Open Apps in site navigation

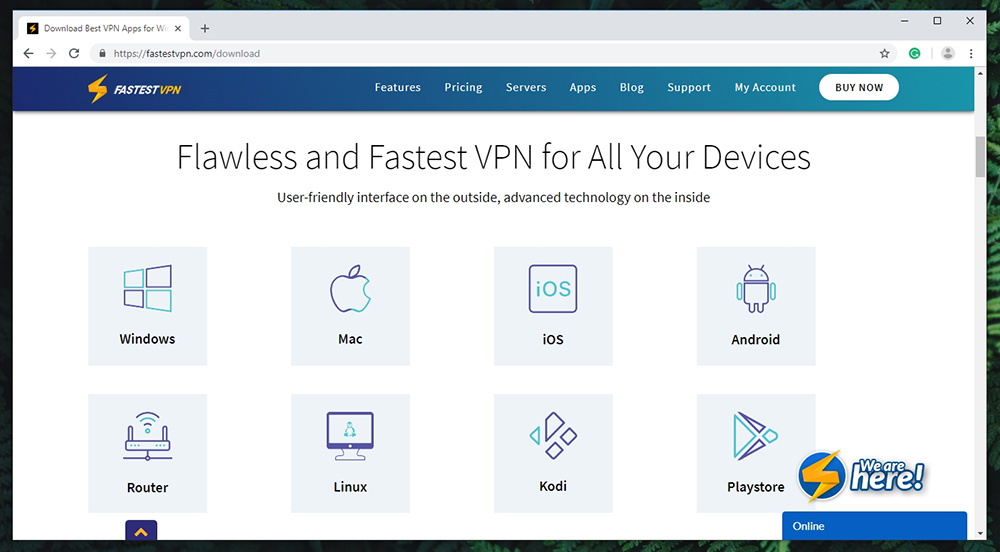[582, 87]
